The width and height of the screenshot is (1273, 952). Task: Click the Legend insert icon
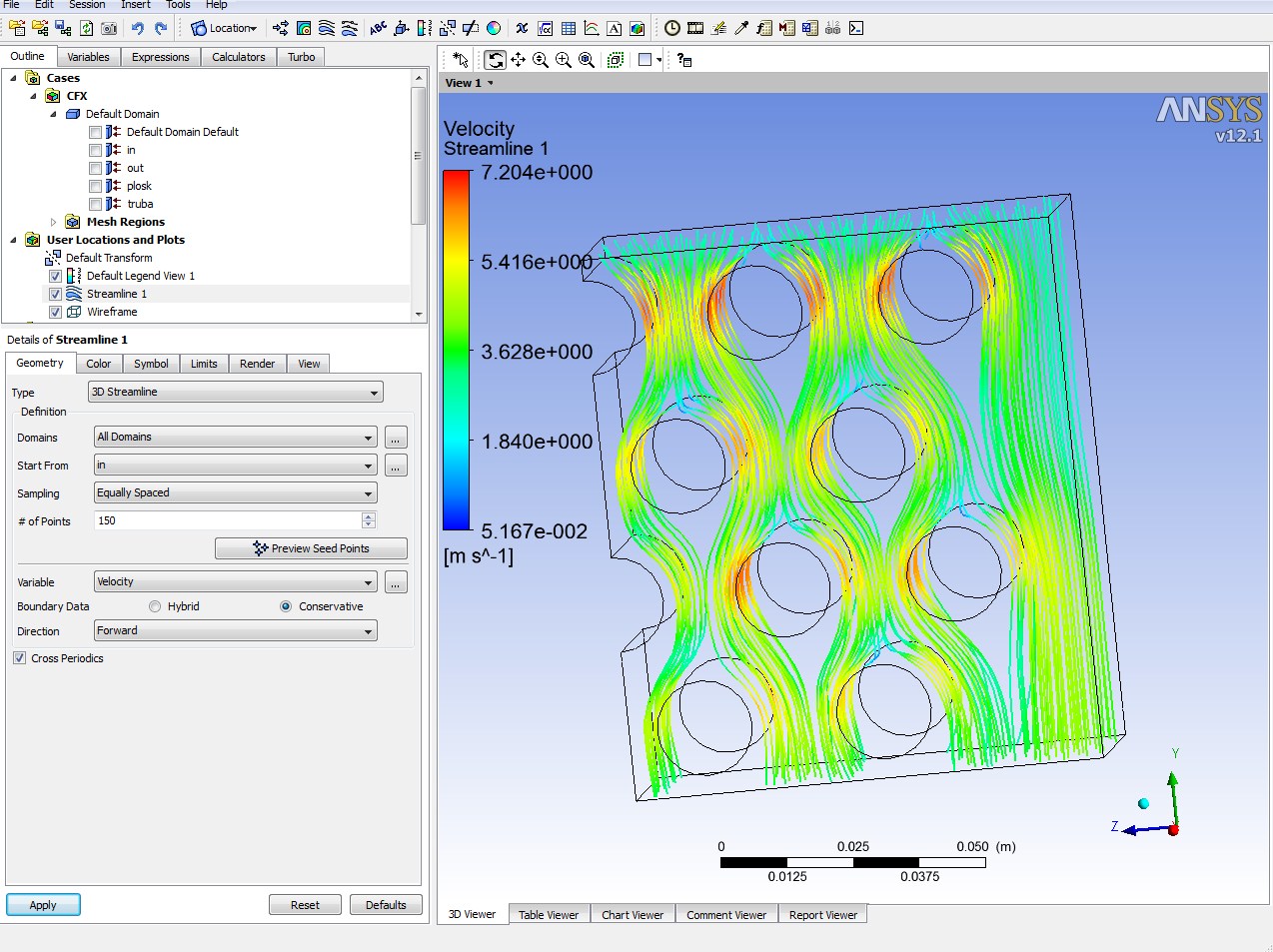pyautogui.click(x=425, y=28)
